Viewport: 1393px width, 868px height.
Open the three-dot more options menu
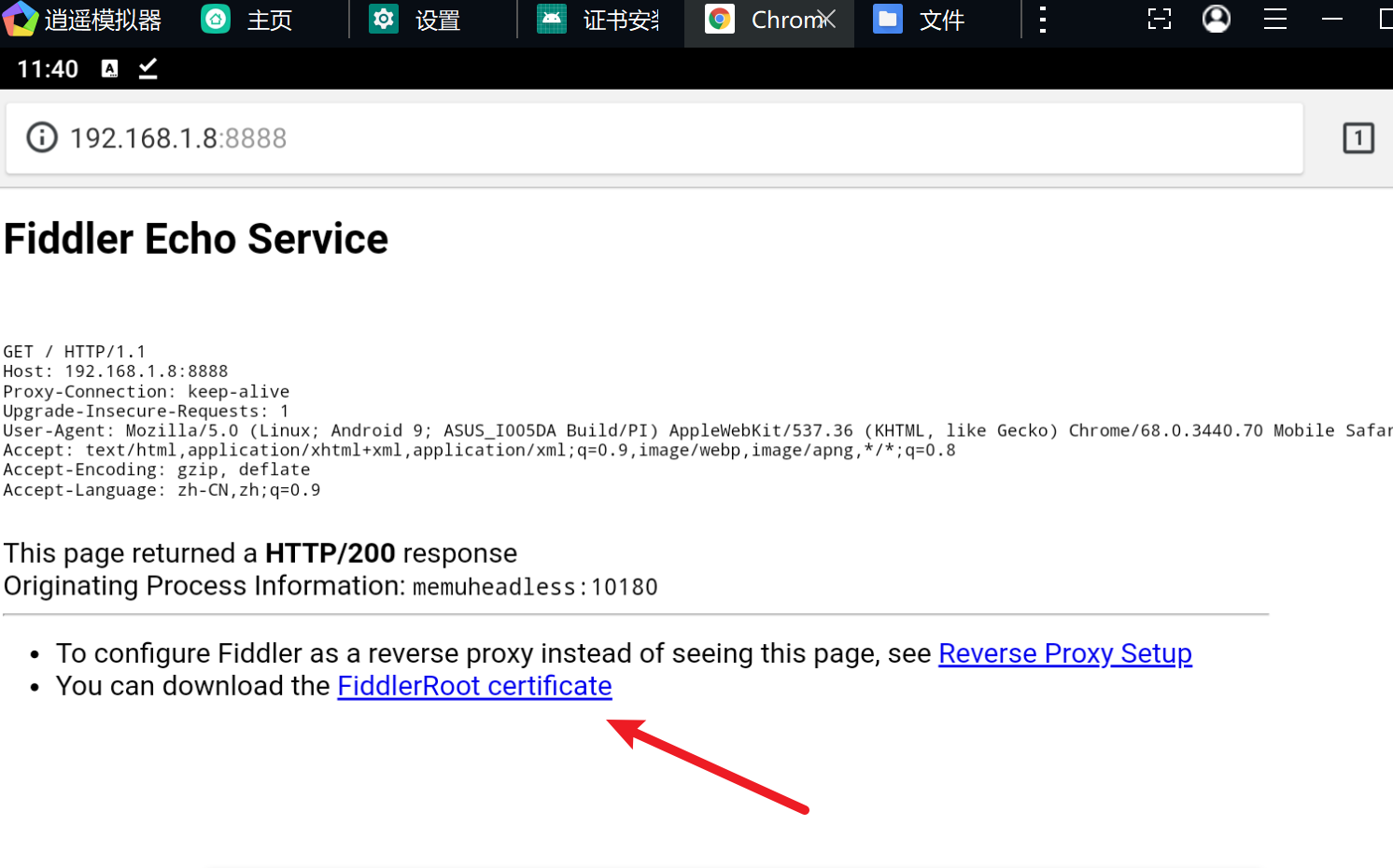point(1043,20)
